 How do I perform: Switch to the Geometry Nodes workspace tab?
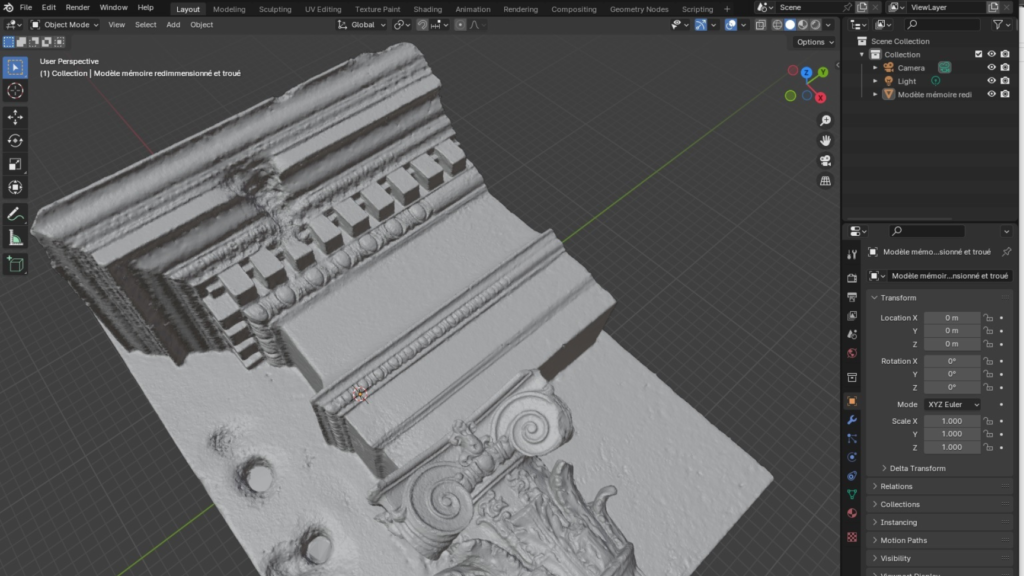(x=639, y=9)
